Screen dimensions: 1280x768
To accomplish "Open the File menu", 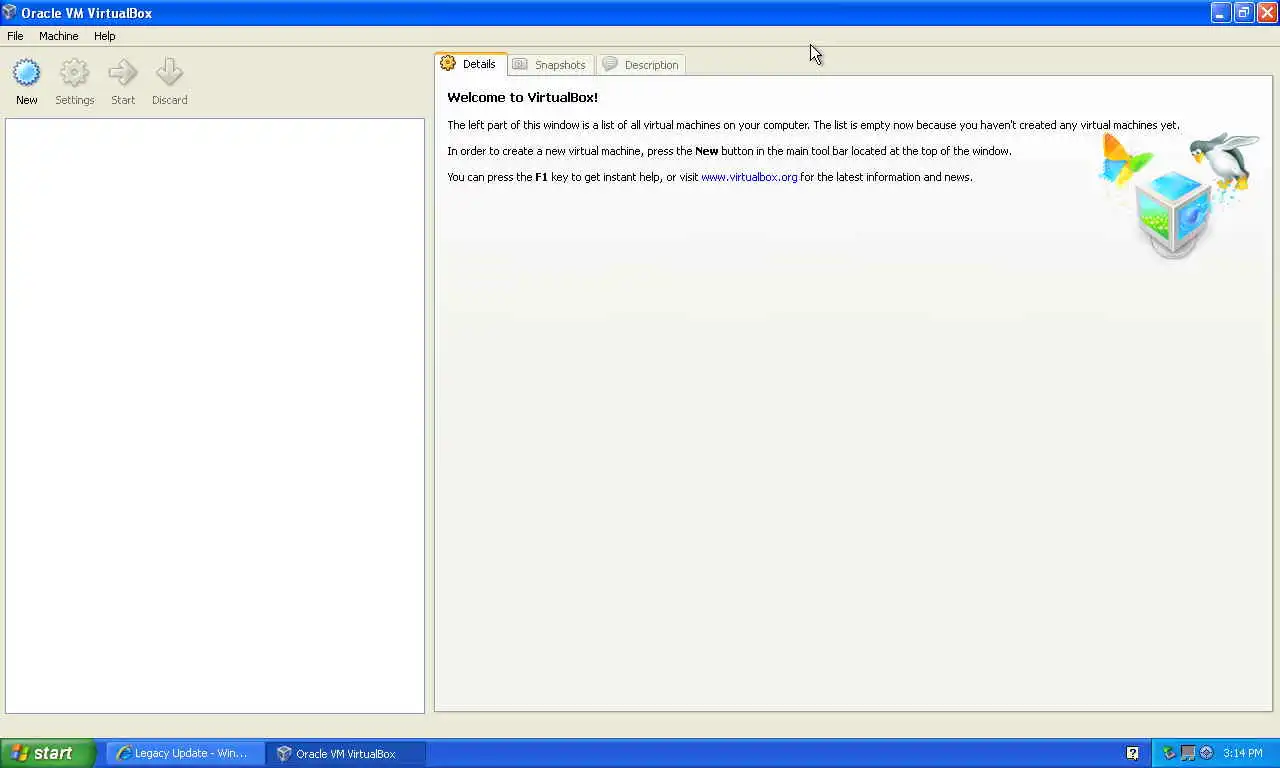I will pos(15,36).
